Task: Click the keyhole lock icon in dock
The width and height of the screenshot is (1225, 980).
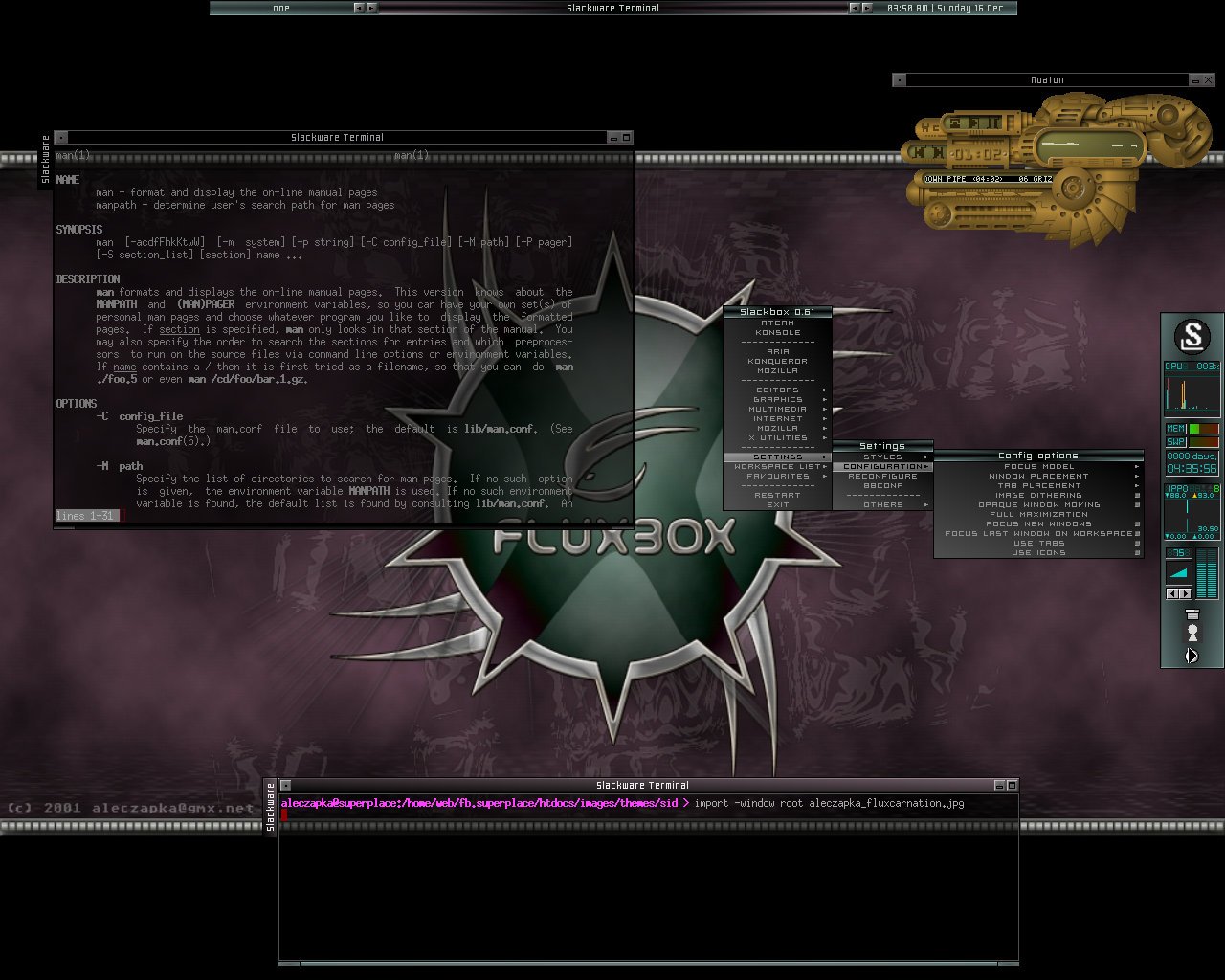Action: click(x=1192, y=633)
